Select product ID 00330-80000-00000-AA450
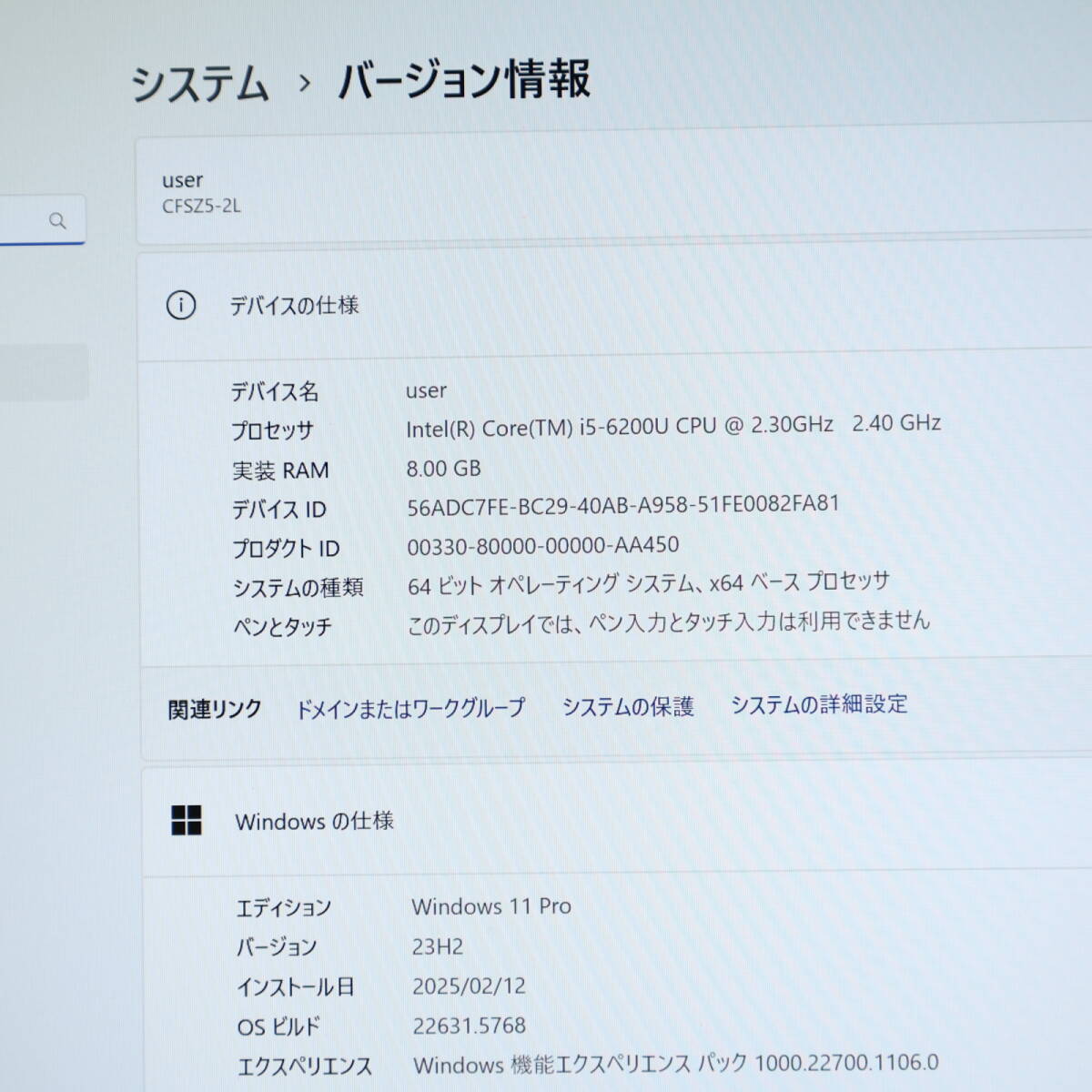 tap(543, 545)
